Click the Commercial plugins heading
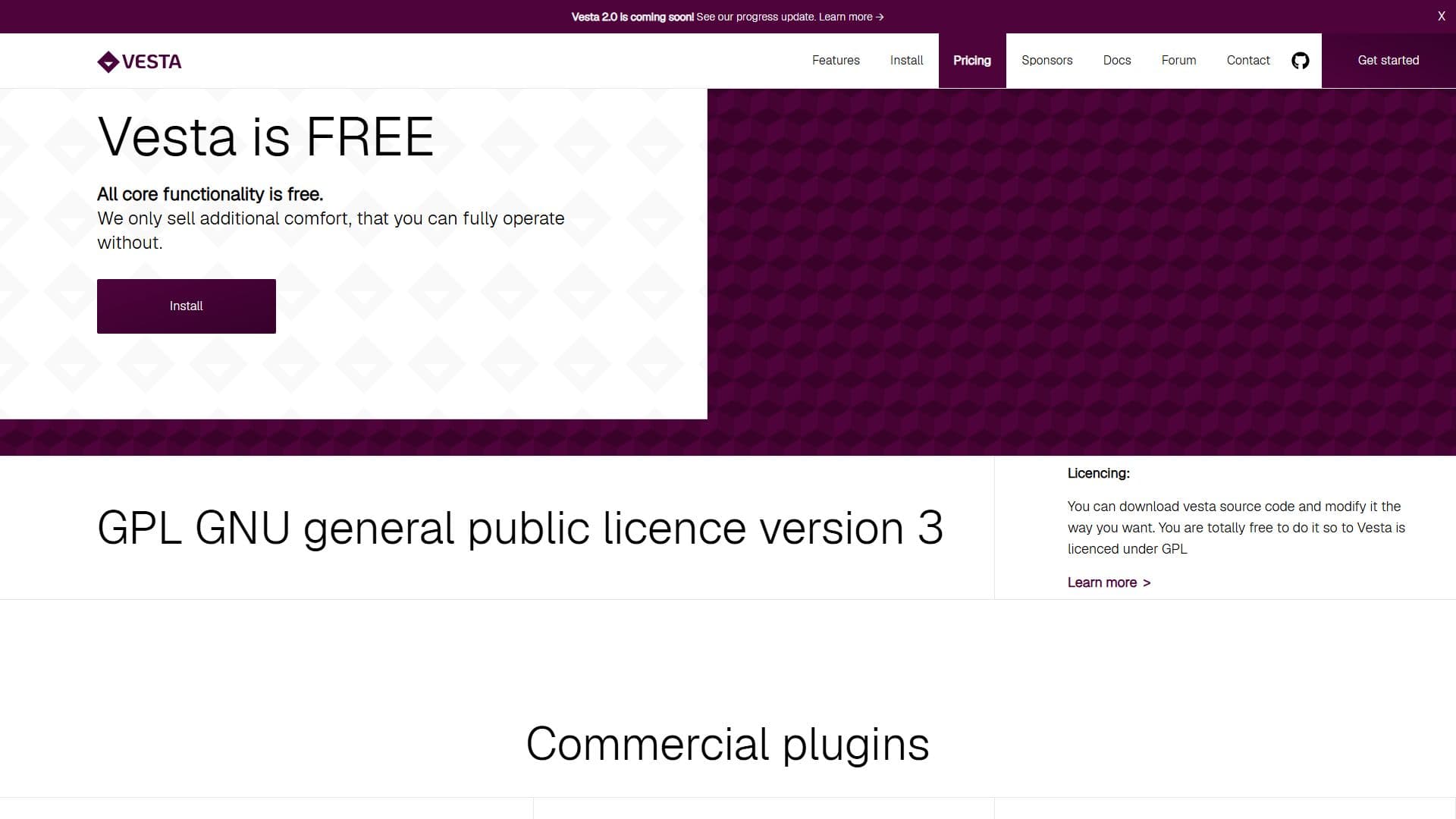This screenshot has height=819, width=1456. click(727, 744)
